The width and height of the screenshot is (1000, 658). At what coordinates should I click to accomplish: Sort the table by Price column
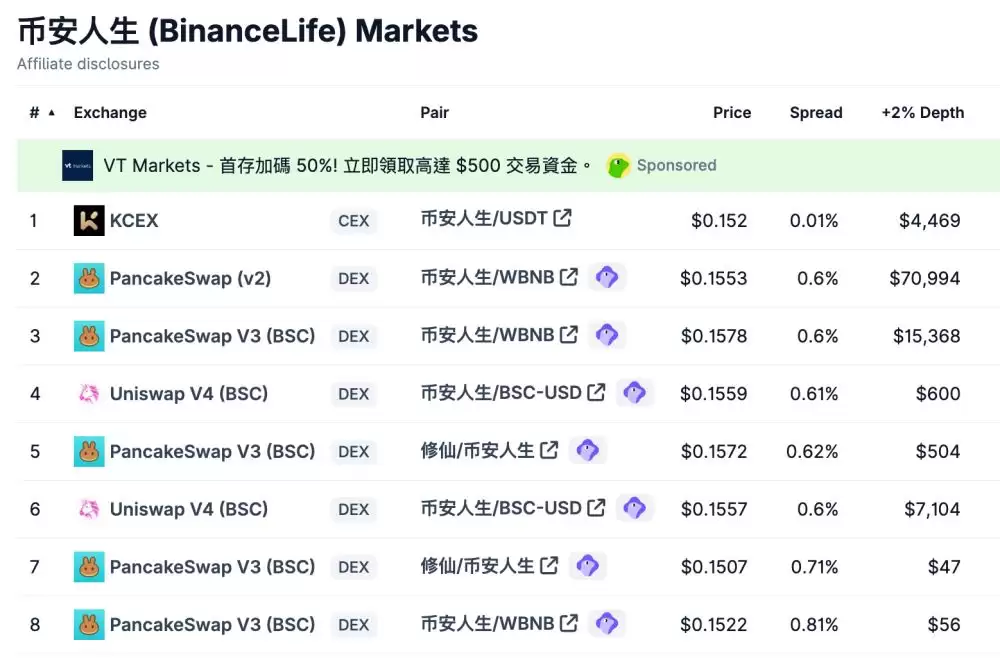tap(732, 113)
